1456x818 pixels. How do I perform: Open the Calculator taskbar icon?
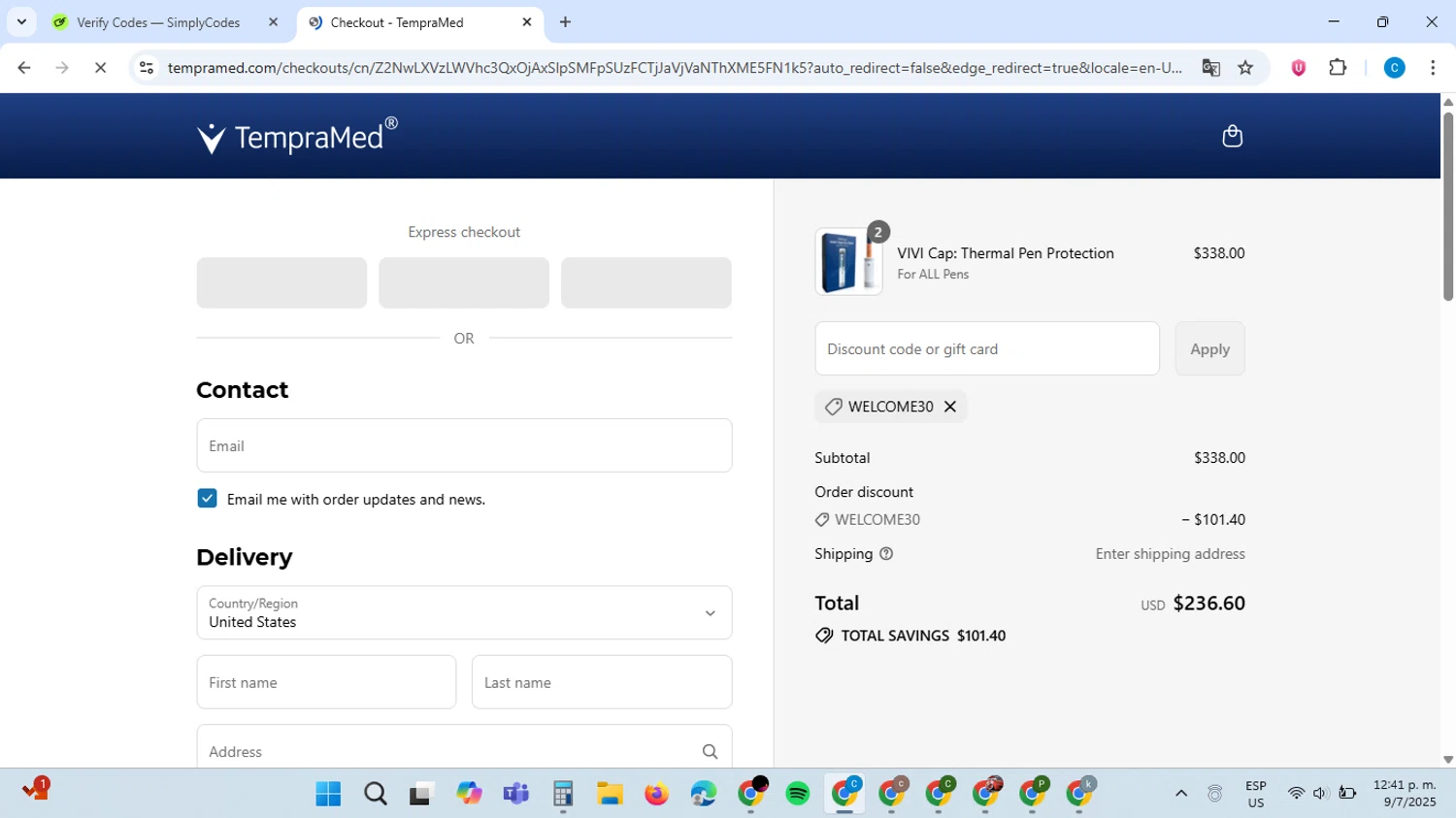[x=563, y=794]
